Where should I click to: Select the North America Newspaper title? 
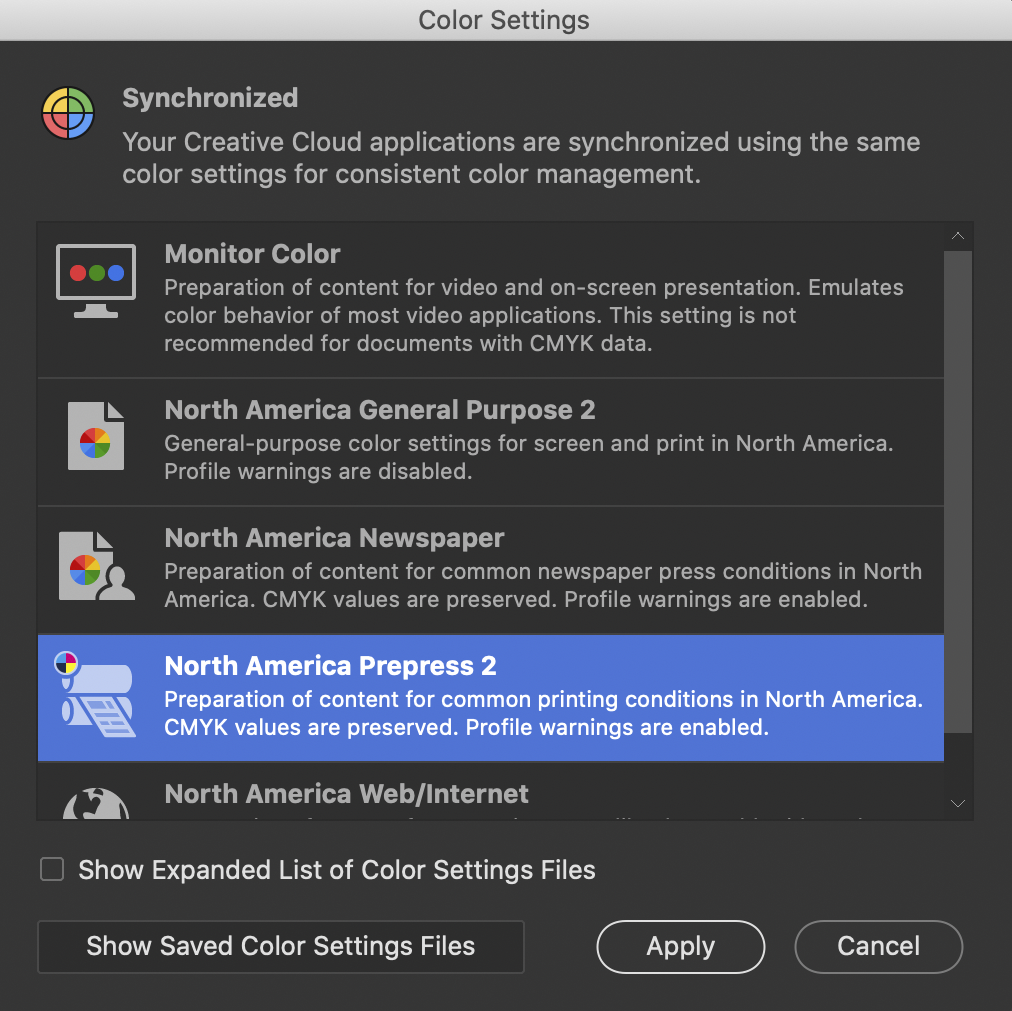click(334, 538)
